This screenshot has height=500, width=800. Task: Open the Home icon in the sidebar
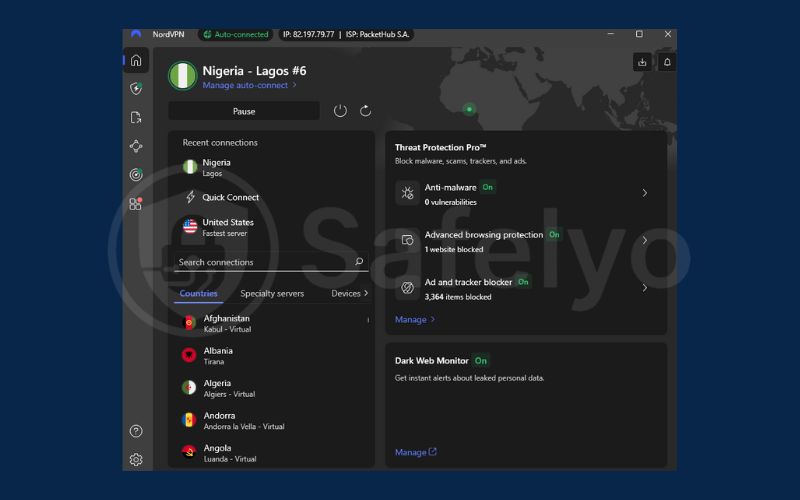click(136, 60)
